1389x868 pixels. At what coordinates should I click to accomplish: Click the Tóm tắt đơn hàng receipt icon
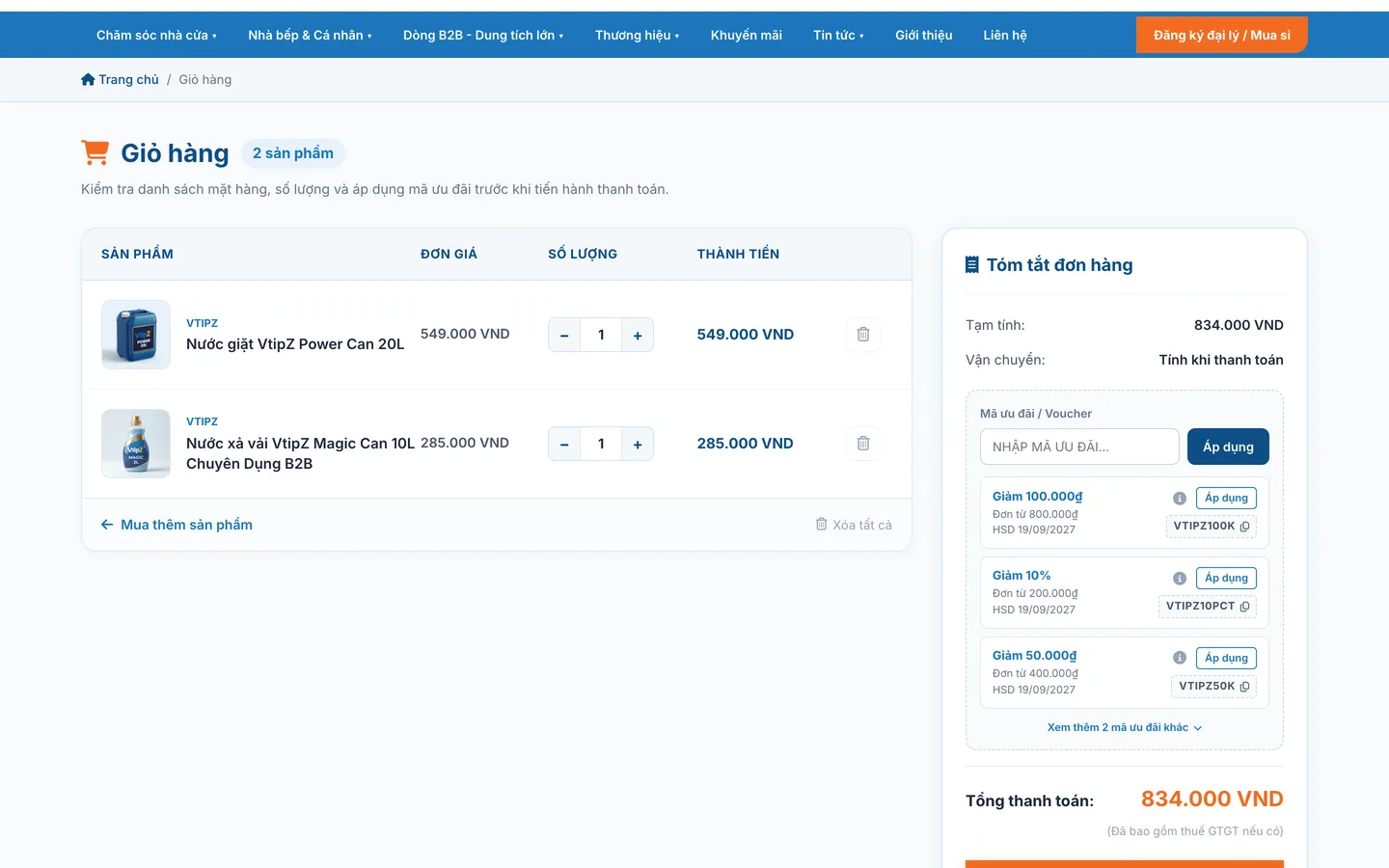click(972, 264)
